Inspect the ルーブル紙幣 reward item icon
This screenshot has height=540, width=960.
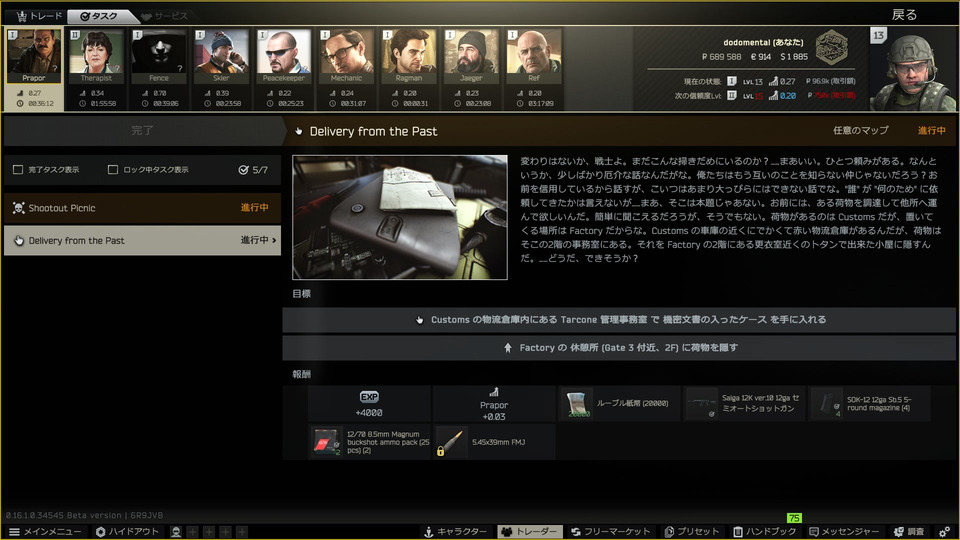point(577,403)
